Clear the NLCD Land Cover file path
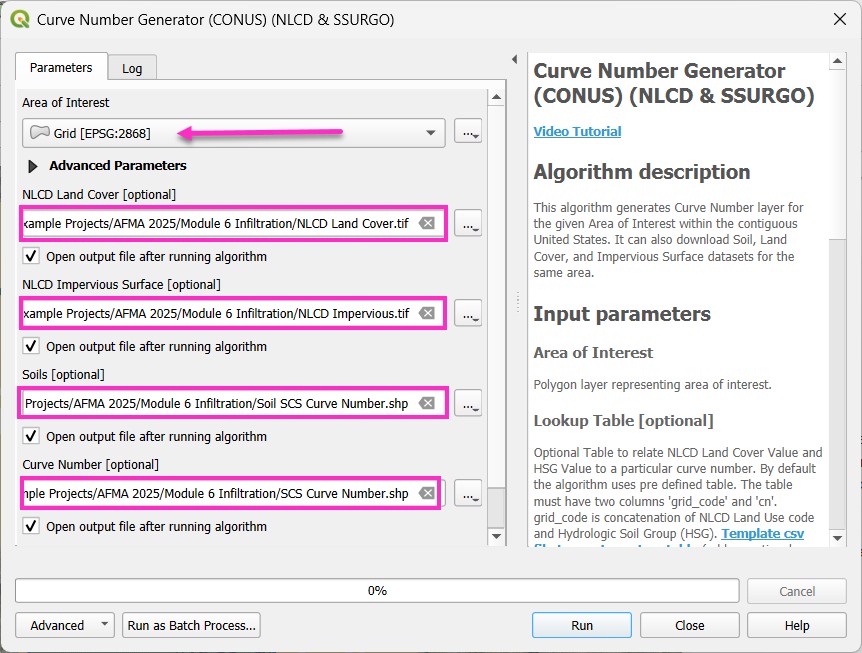 427,223
